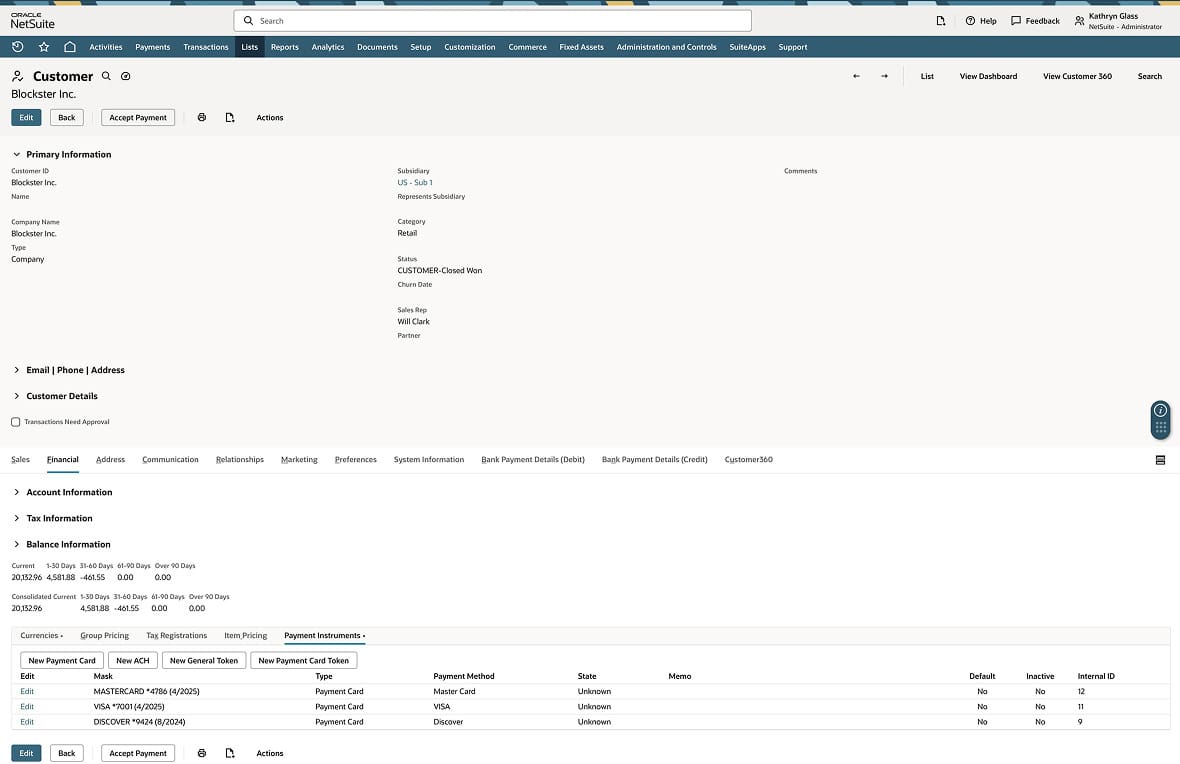The width and height of the screenshot is (1180, 764).
Task: Click the List link at top right
Action: [927, 76]
